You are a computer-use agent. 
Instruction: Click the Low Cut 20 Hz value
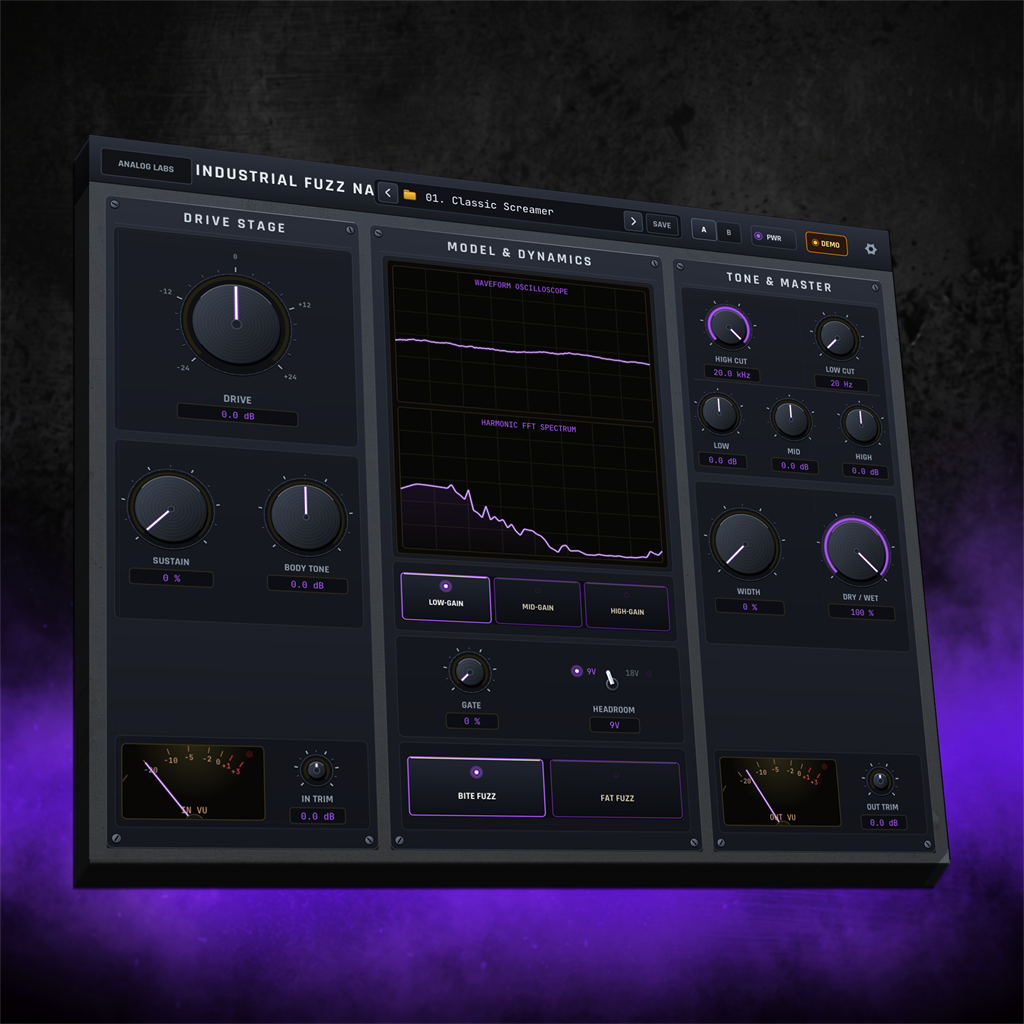pyautogui.click(x=841, y=383)
